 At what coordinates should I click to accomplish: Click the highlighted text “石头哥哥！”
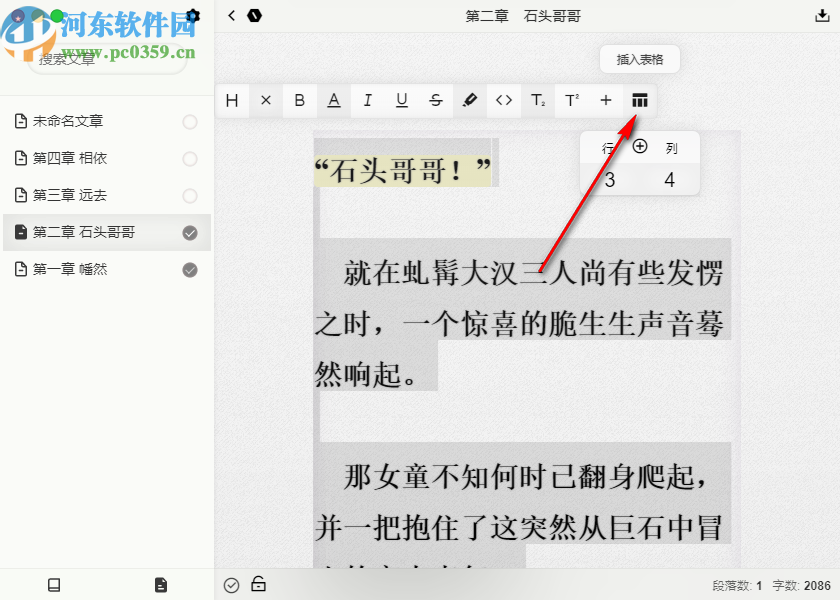[x=402, y=170]
